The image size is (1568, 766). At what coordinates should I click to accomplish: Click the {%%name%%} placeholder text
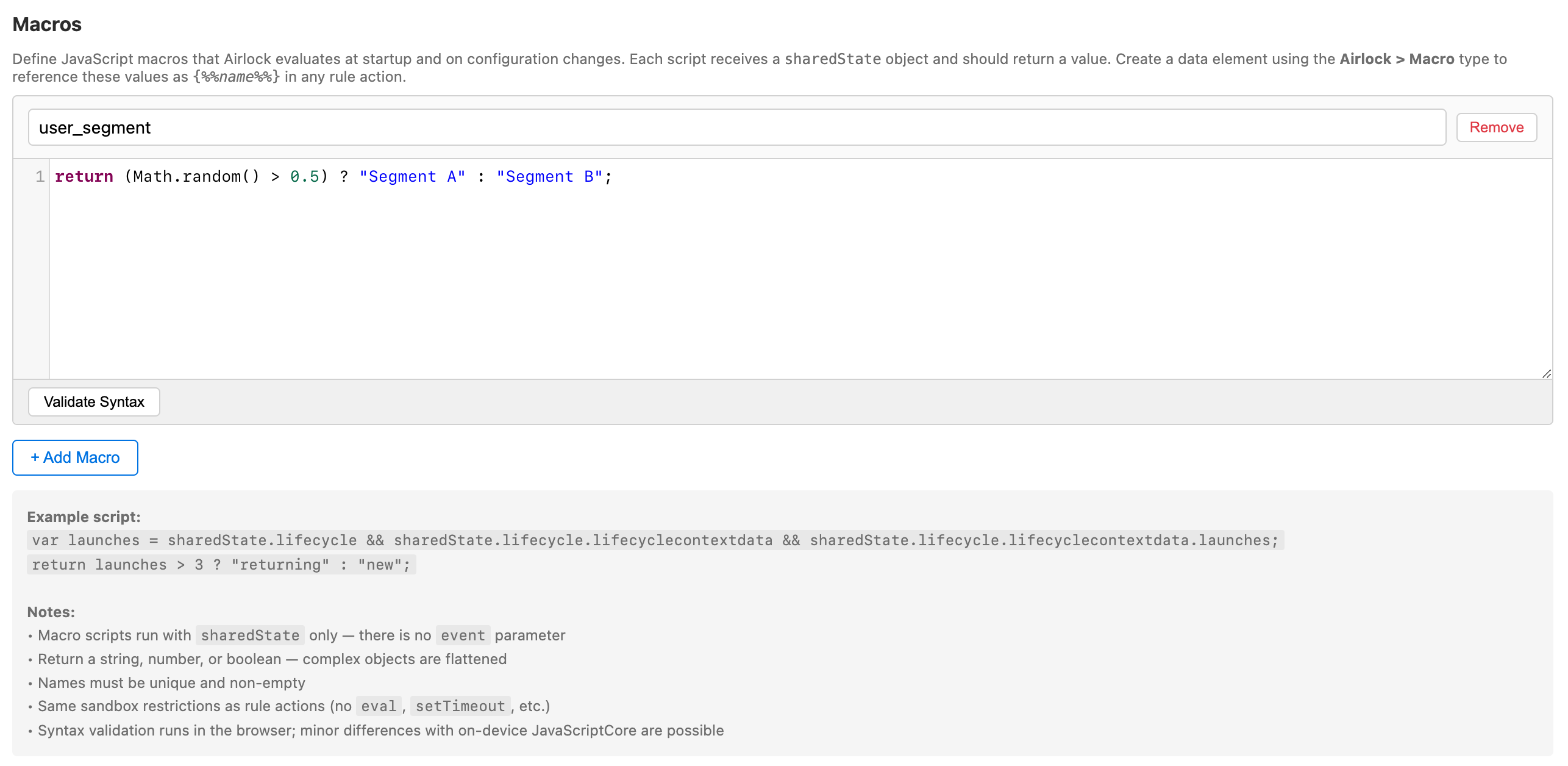237,77
